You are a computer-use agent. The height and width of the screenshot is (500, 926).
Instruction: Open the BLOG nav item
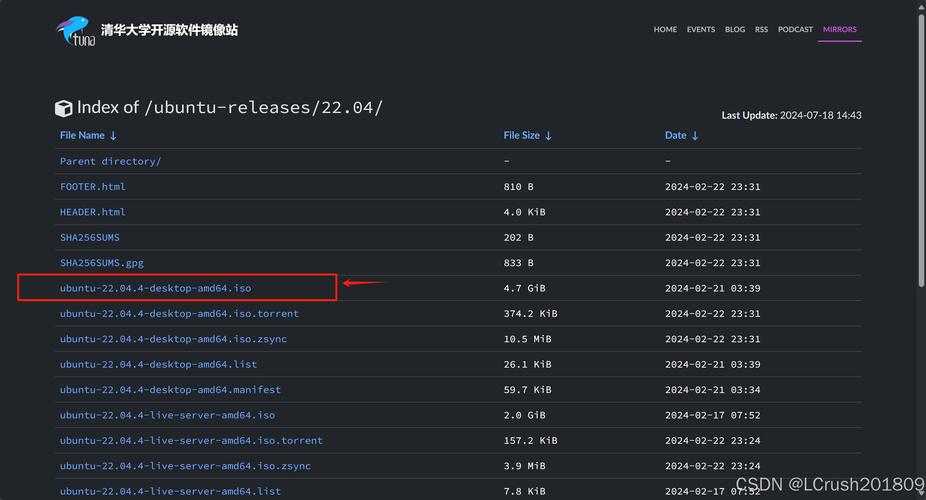[x=735, y=30]
